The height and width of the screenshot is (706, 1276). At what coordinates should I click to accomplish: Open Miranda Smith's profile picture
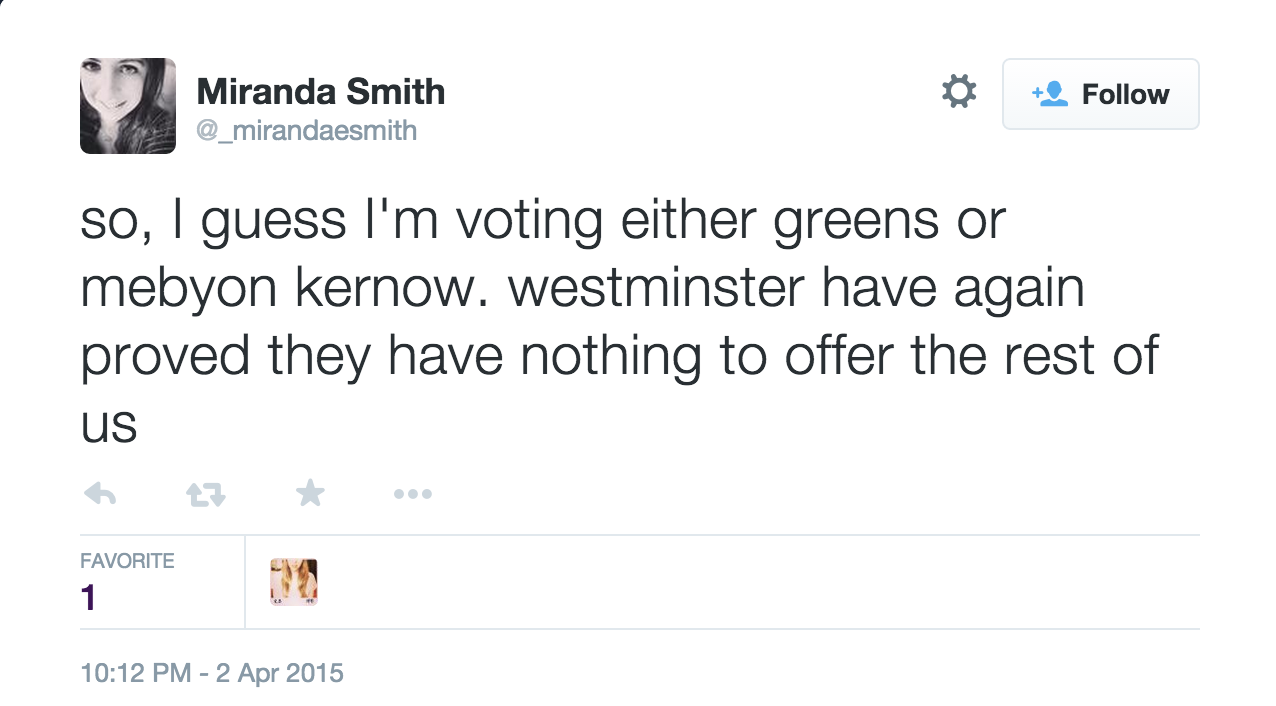[x=128, y=106]
